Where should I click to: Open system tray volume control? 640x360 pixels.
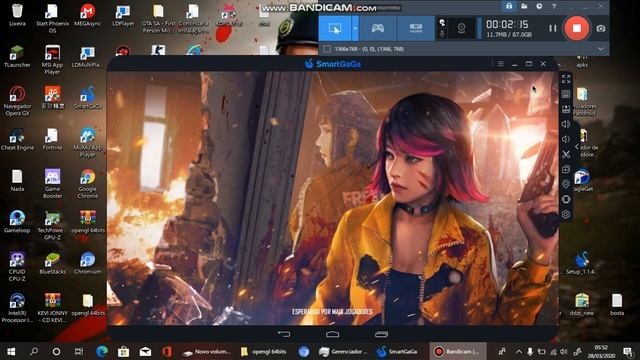click(x=564, y=351)
